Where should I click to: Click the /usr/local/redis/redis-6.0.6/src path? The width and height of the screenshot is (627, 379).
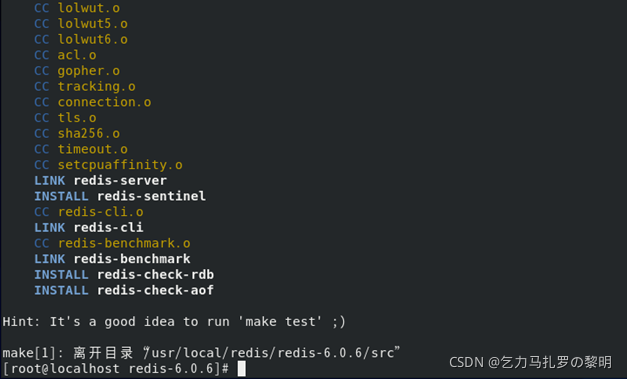click(271, 353)
